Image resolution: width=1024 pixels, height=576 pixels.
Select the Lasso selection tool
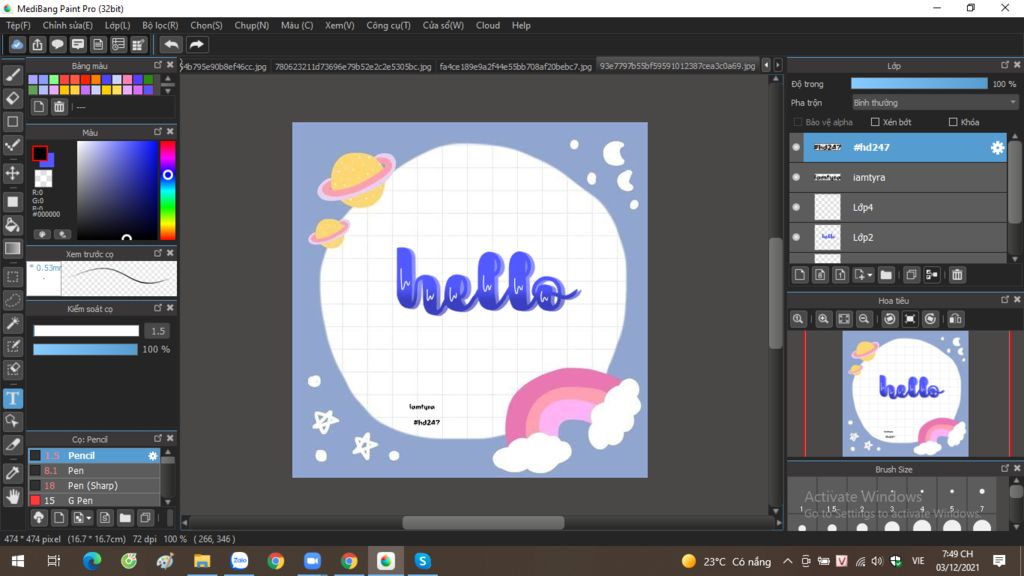point(12,300)
